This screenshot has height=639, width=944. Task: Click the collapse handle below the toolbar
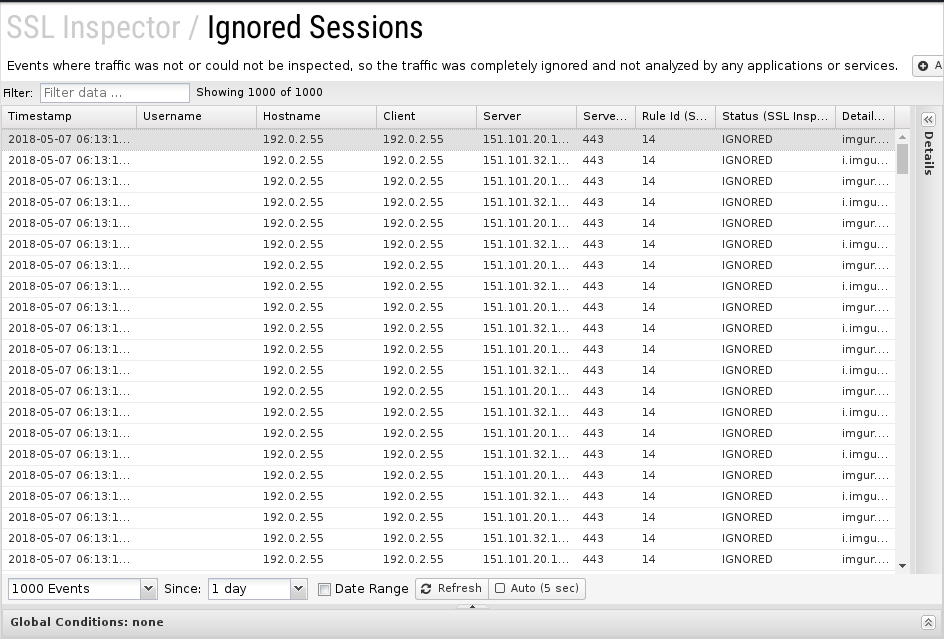(472, 606)
